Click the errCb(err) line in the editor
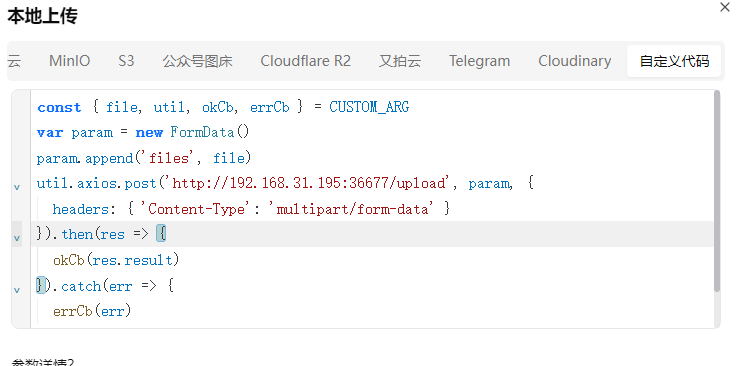741x366 pixels. point(92,311)
